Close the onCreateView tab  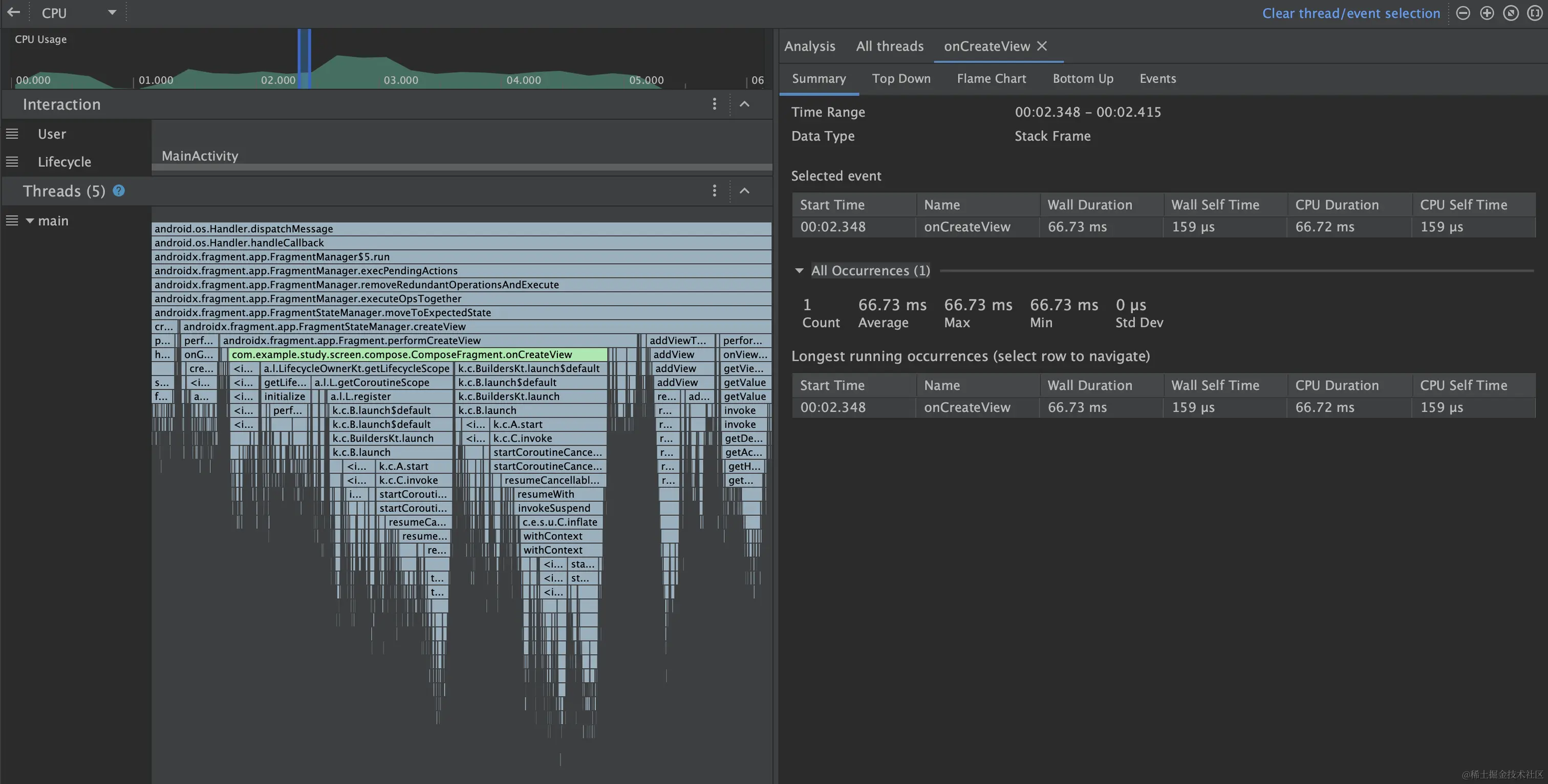[x=1042, y=46]
